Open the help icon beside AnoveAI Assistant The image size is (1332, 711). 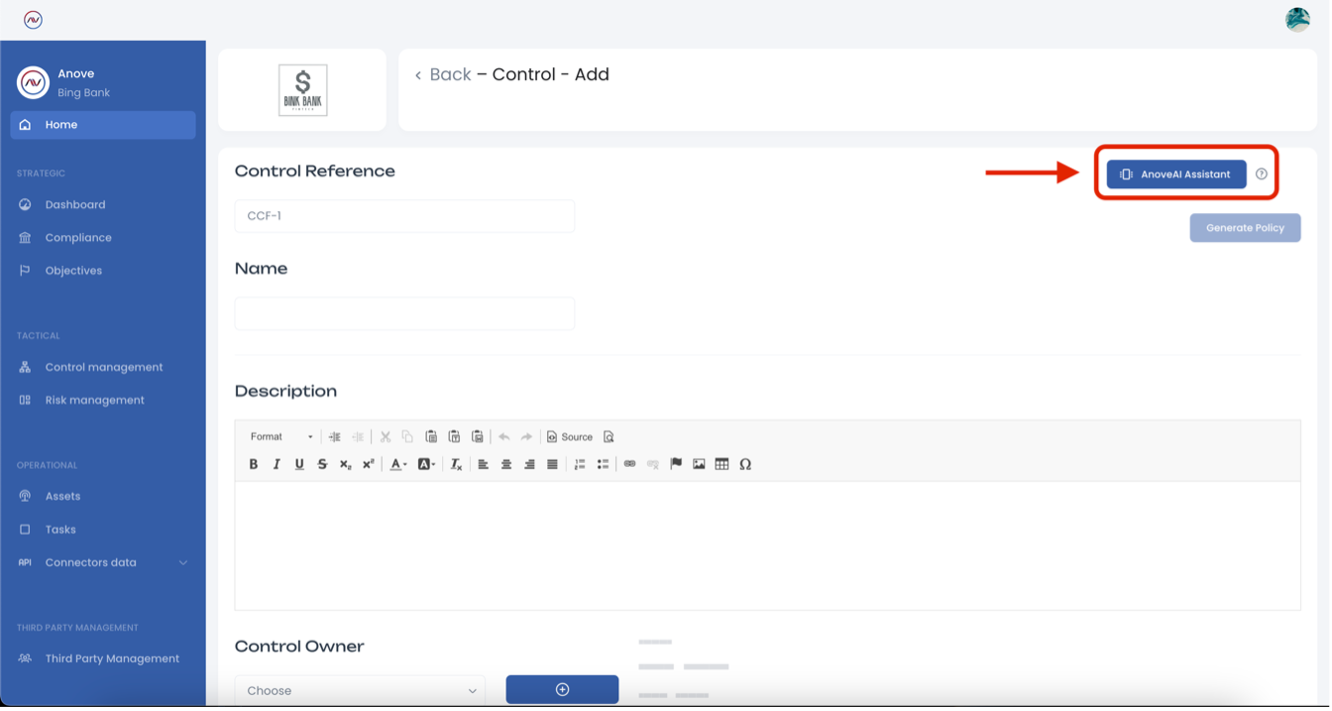1262,174
